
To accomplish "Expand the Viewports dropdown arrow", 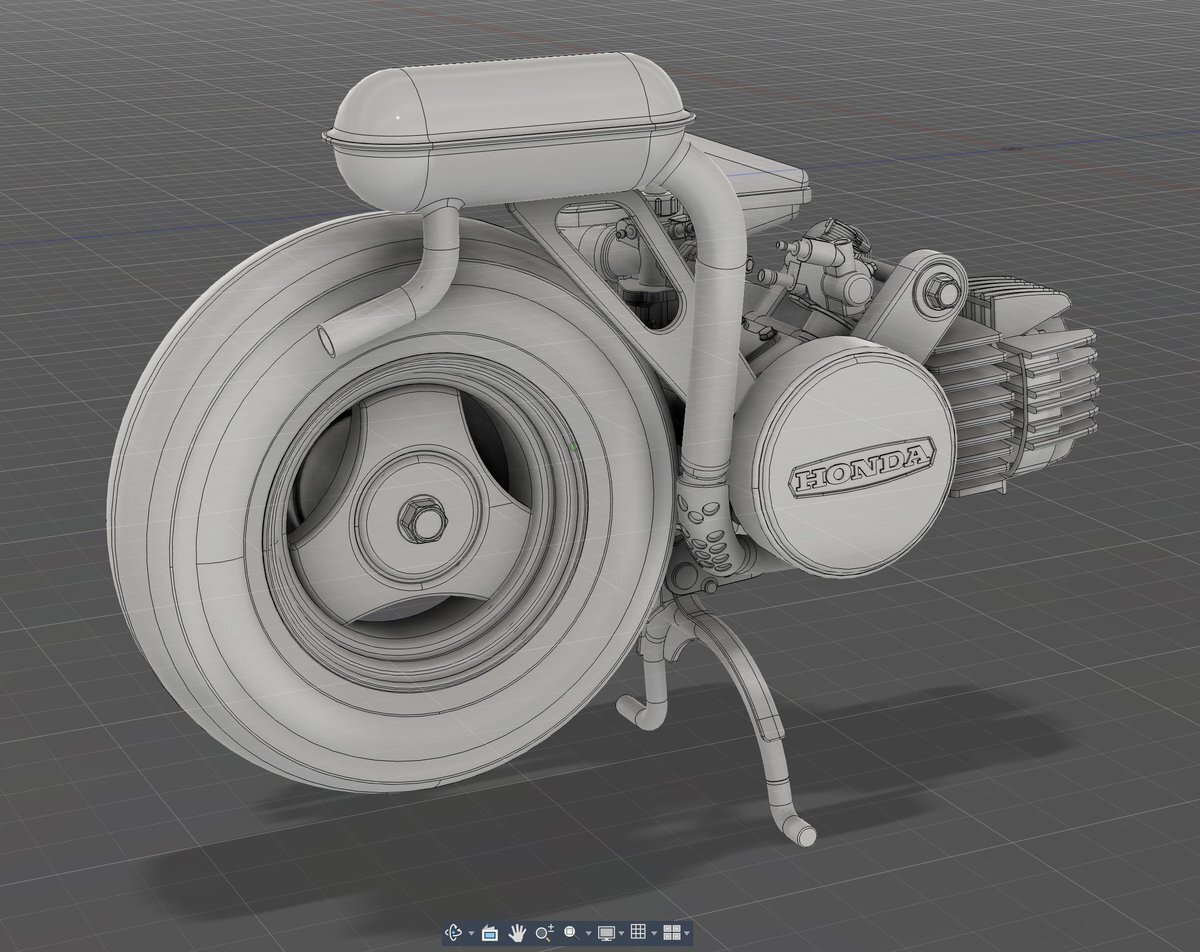I will (x=687, y=933).
